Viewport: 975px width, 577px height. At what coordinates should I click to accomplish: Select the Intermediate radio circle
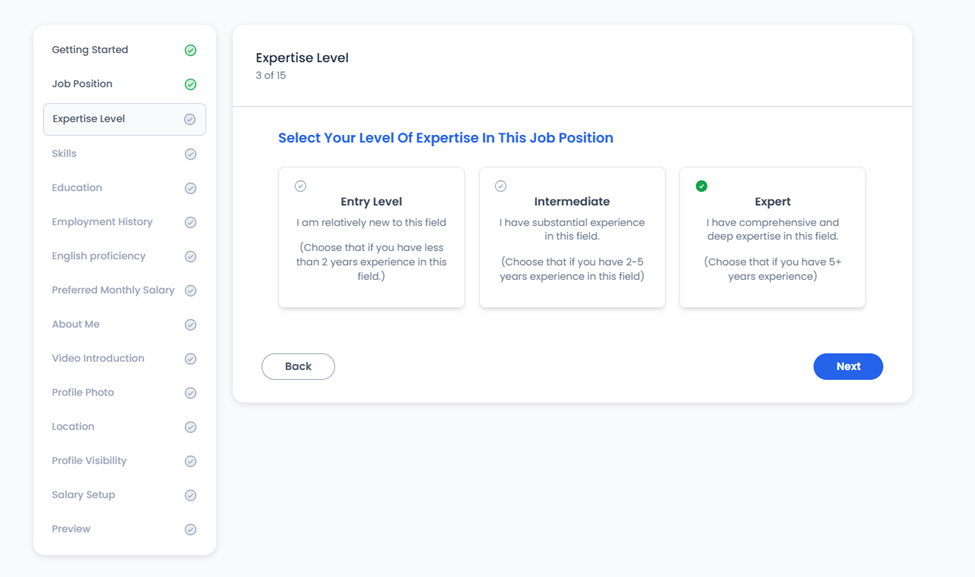pyautogui.click(x=501, y=186)
